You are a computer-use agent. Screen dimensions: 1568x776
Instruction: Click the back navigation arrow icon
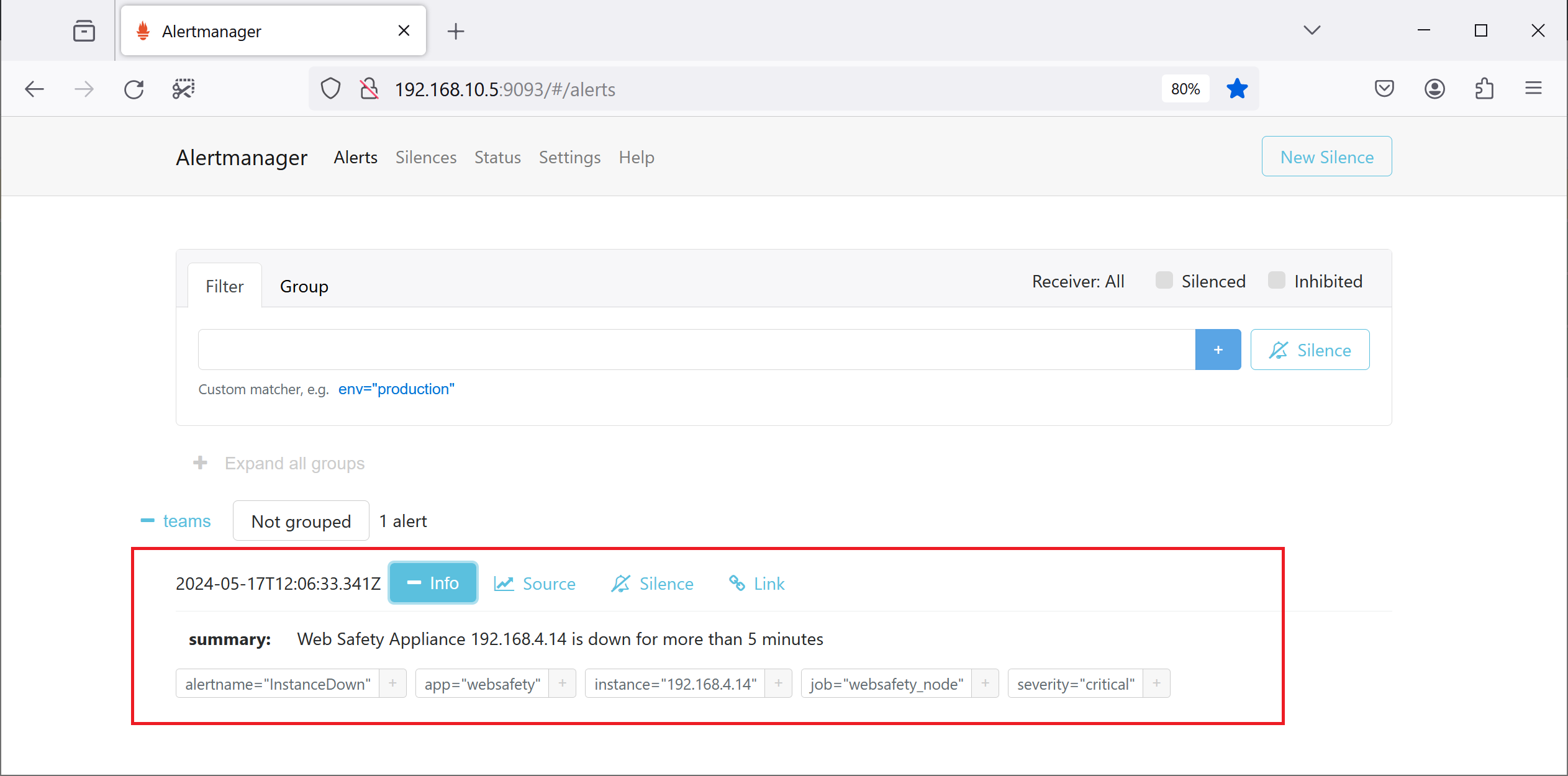[35, 89]
